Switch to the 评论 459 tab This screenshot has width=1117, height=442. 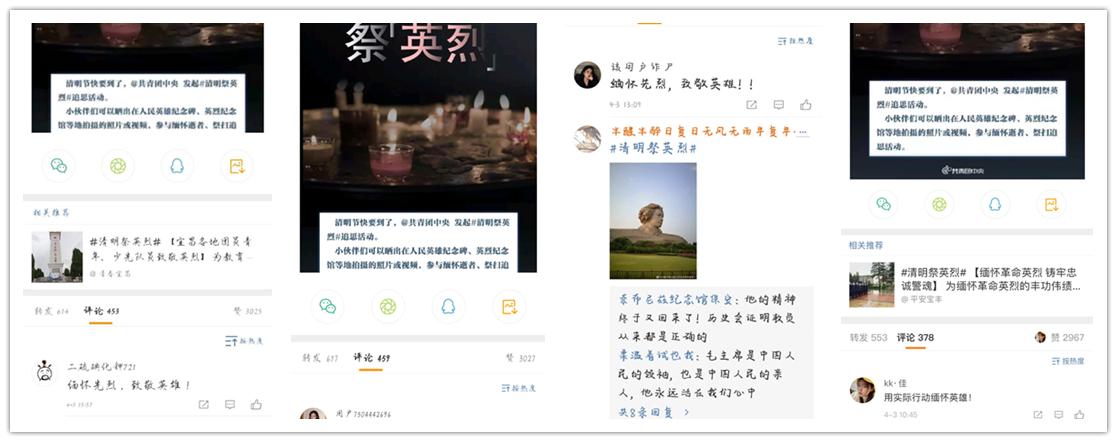coord(371,358)
